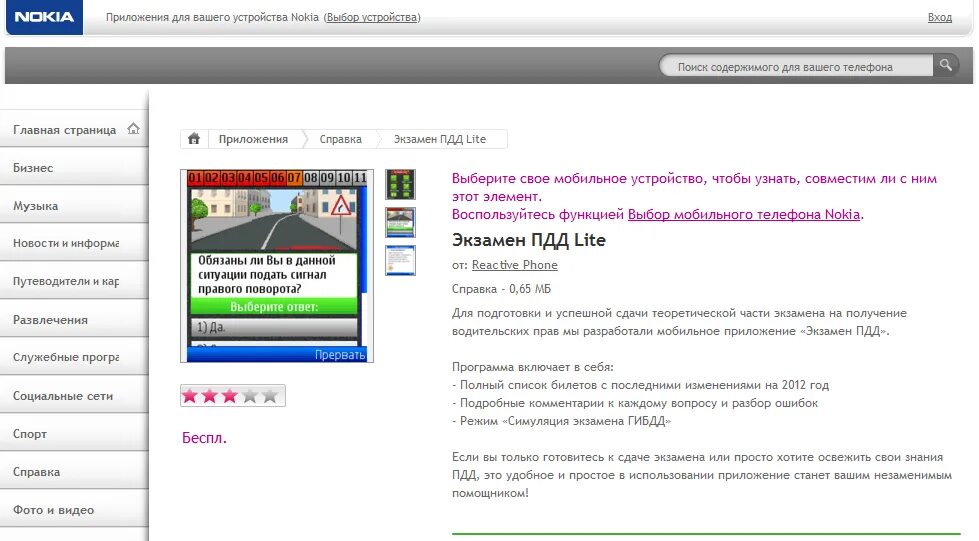Screen dimensions: 979x541
Task: Click the Справка - 0,65 МБ text
Action: coord(501,289)
